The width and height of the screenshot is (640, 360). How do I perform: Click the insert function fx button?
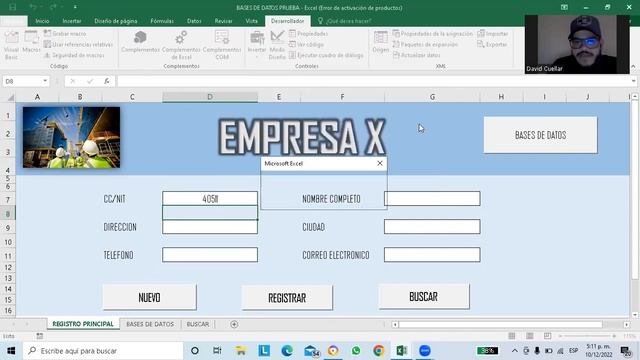click(107, 81)
